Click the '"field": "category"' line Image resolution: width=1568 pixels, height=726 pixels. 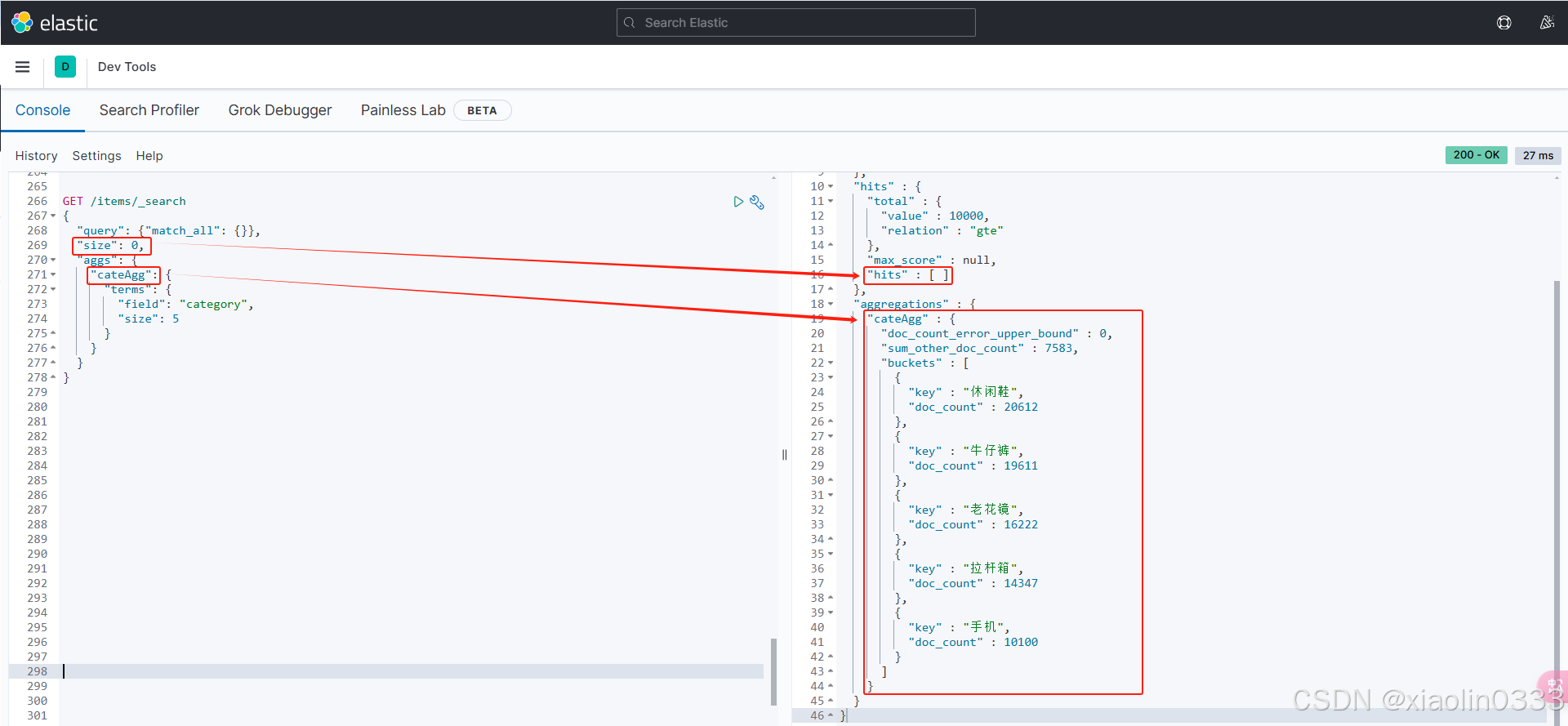pyautogui.click(x=185, y=305)
